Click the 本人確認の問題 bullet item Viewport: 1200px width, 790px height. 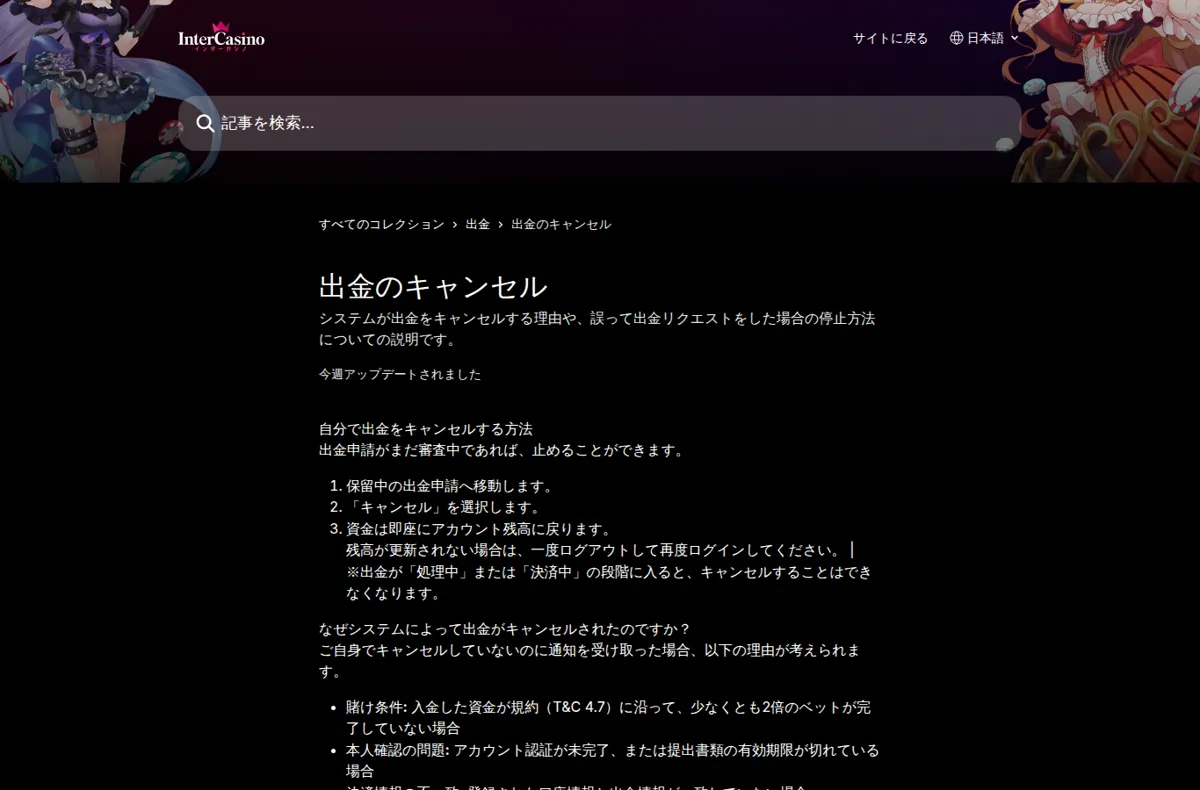click(x=612, y=760)
